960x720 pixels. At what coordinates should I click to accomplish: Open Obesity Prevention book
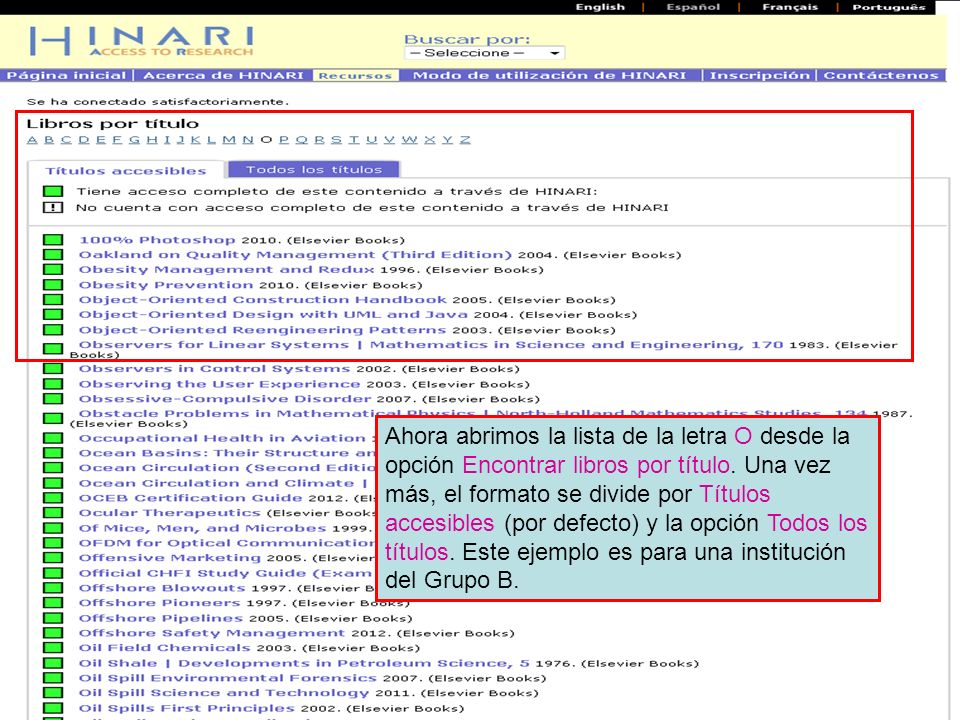coord(166,285)
